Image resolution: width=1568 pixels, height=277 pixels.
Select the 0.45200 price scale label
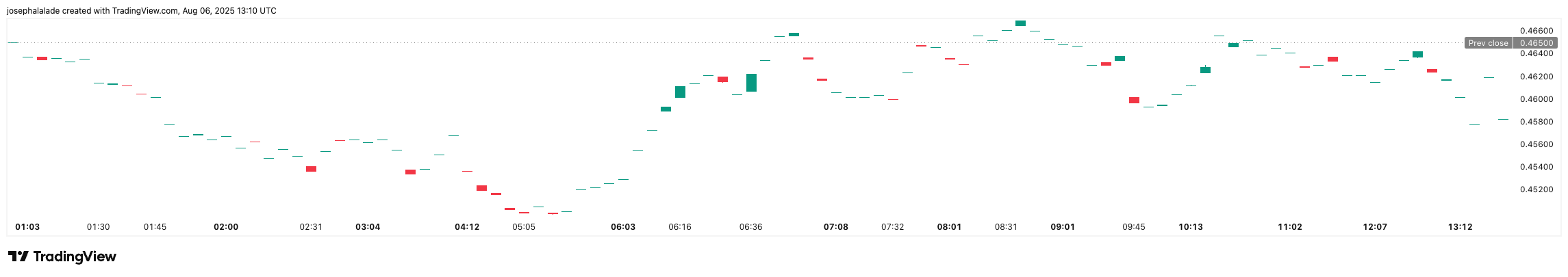[1537, 189]
